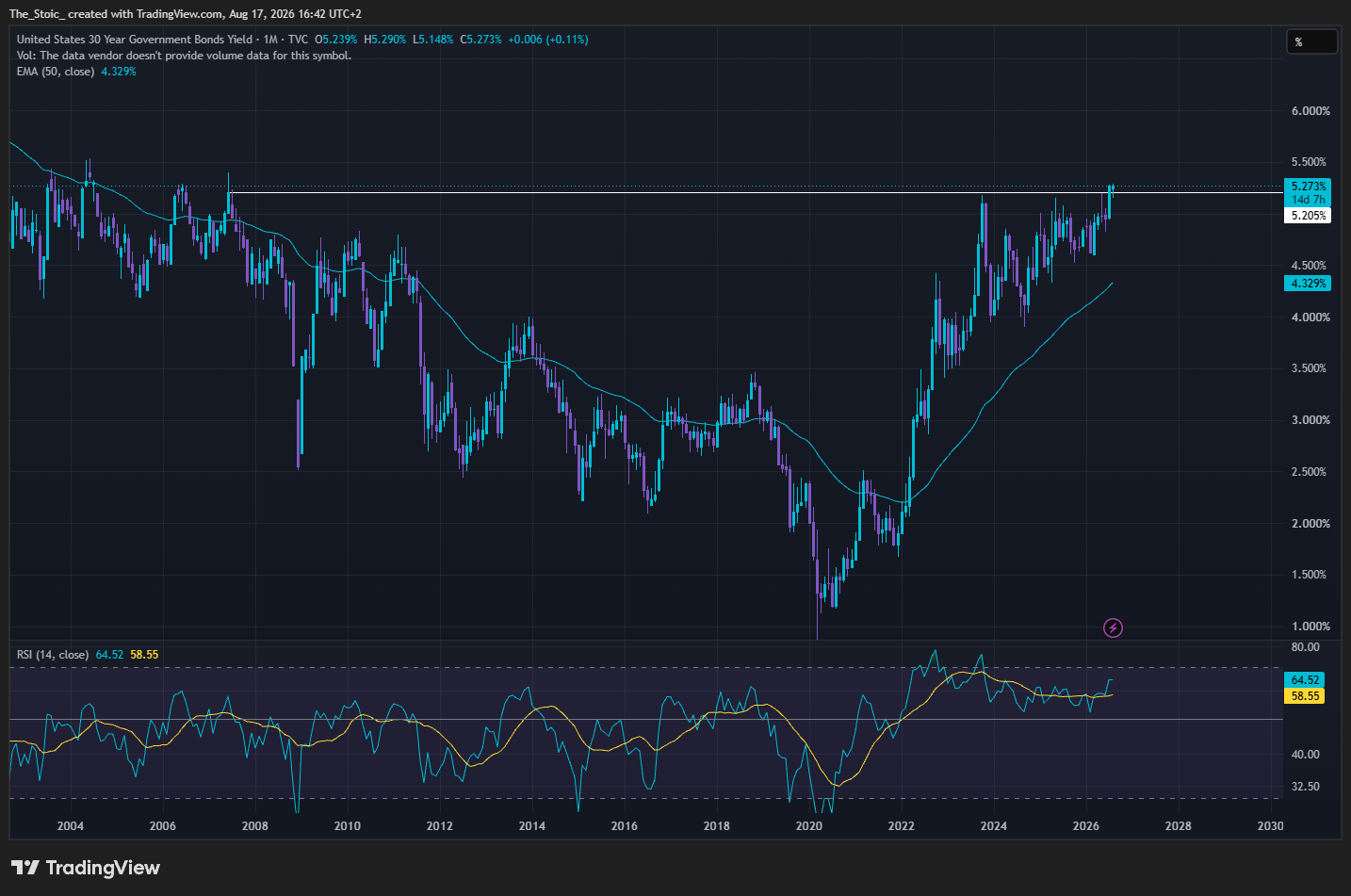Click the 5.500% price scale label

coord(1310,162)
